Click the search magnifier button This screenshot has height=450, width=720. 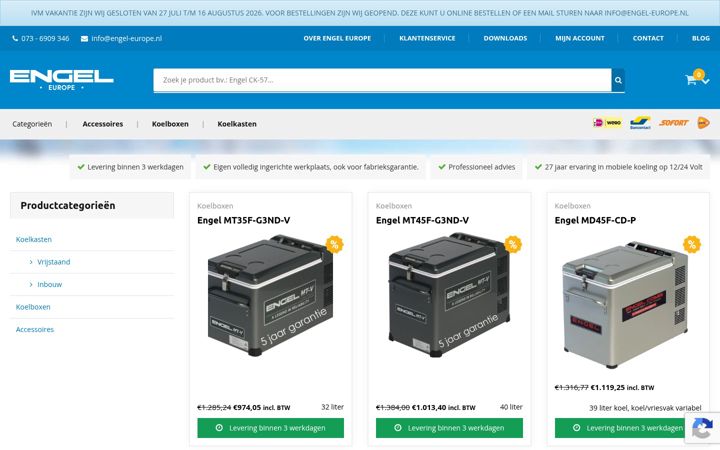[618, 80]
